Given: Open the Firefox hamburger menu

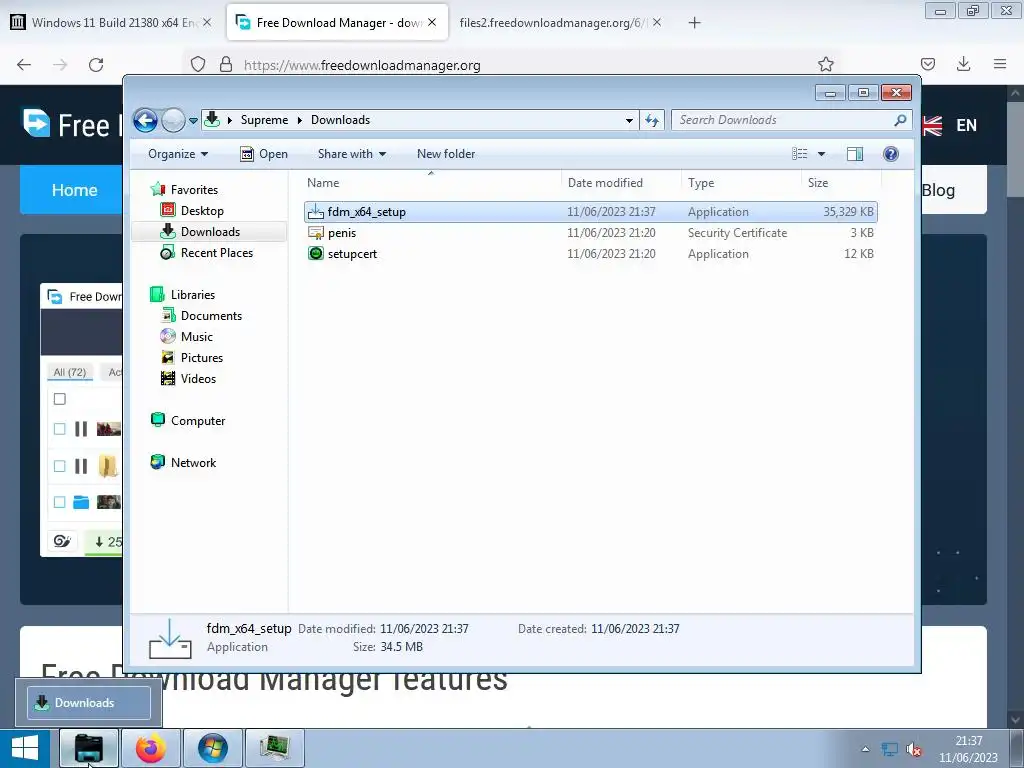Looking at the screenshot, I should (1000, 64).
